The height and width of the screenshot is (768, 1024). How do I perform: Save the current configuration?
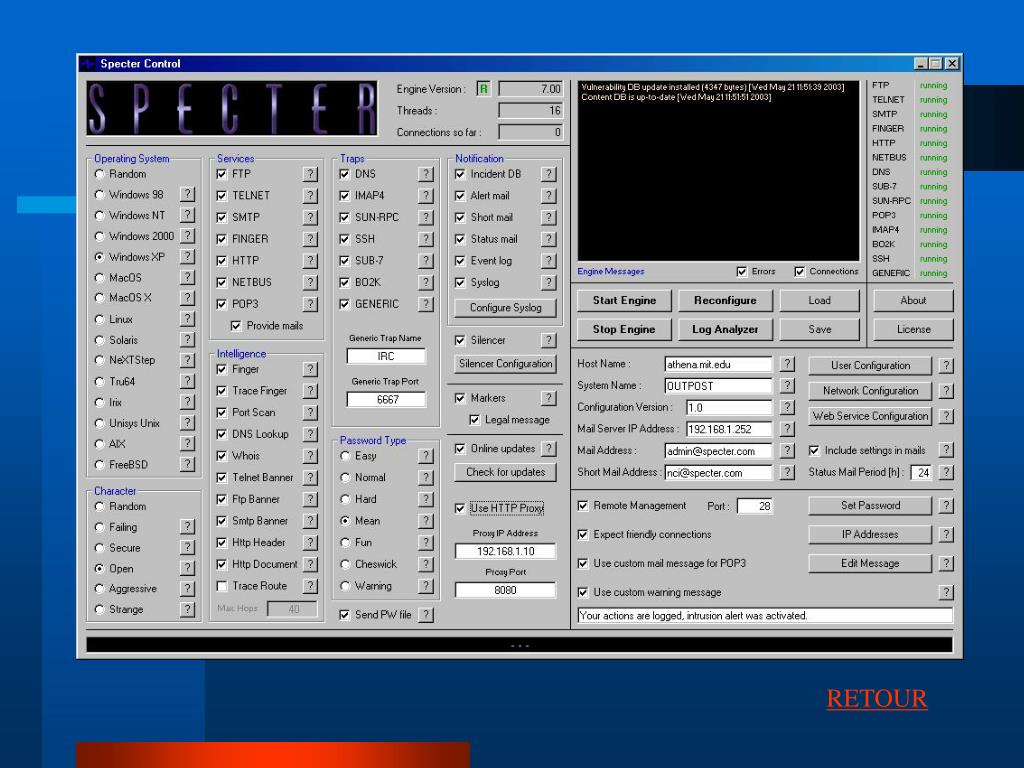[x=820, y=329]
